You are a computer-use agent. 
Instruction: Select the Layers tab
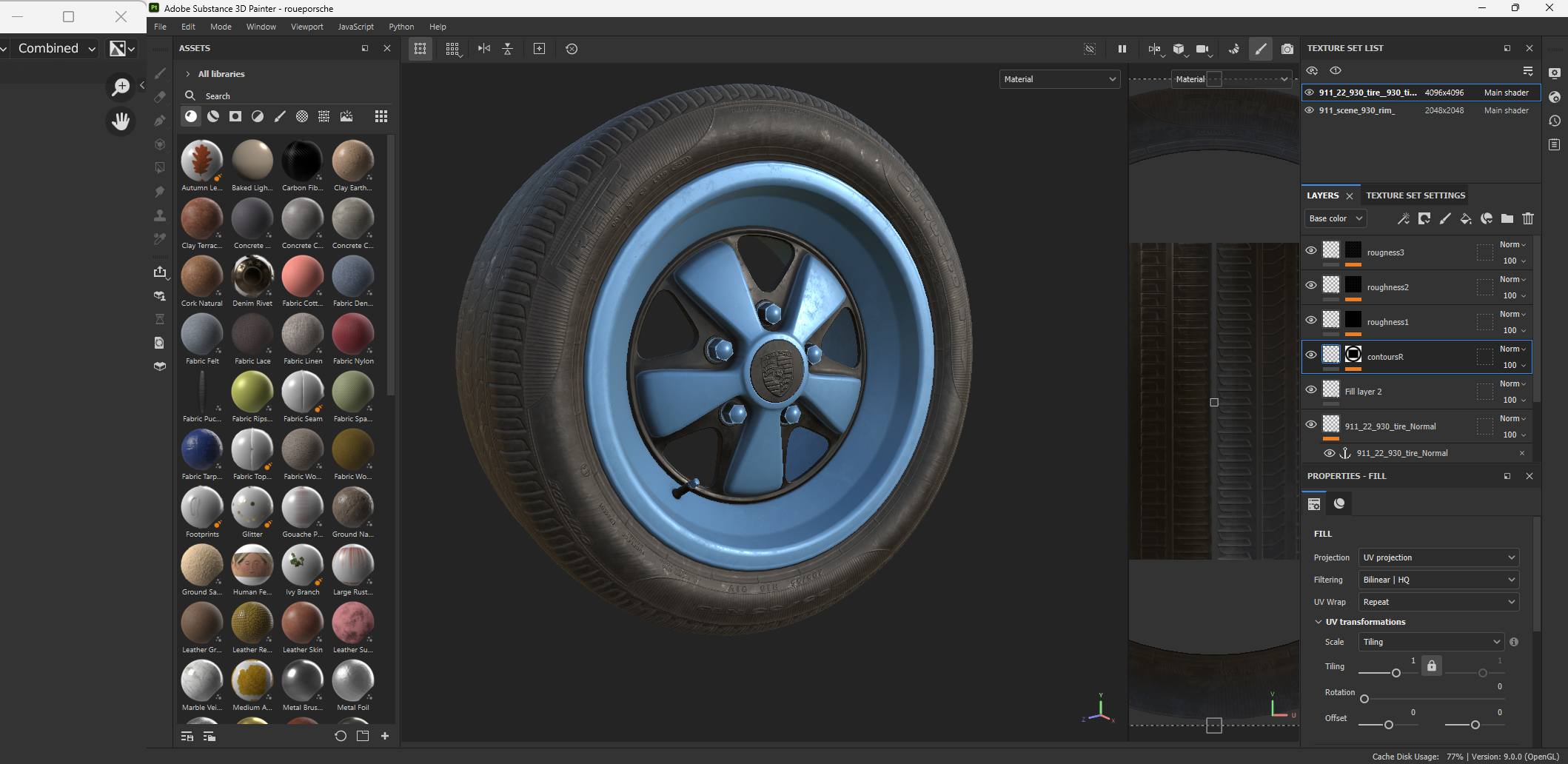tap(1323, 195)
